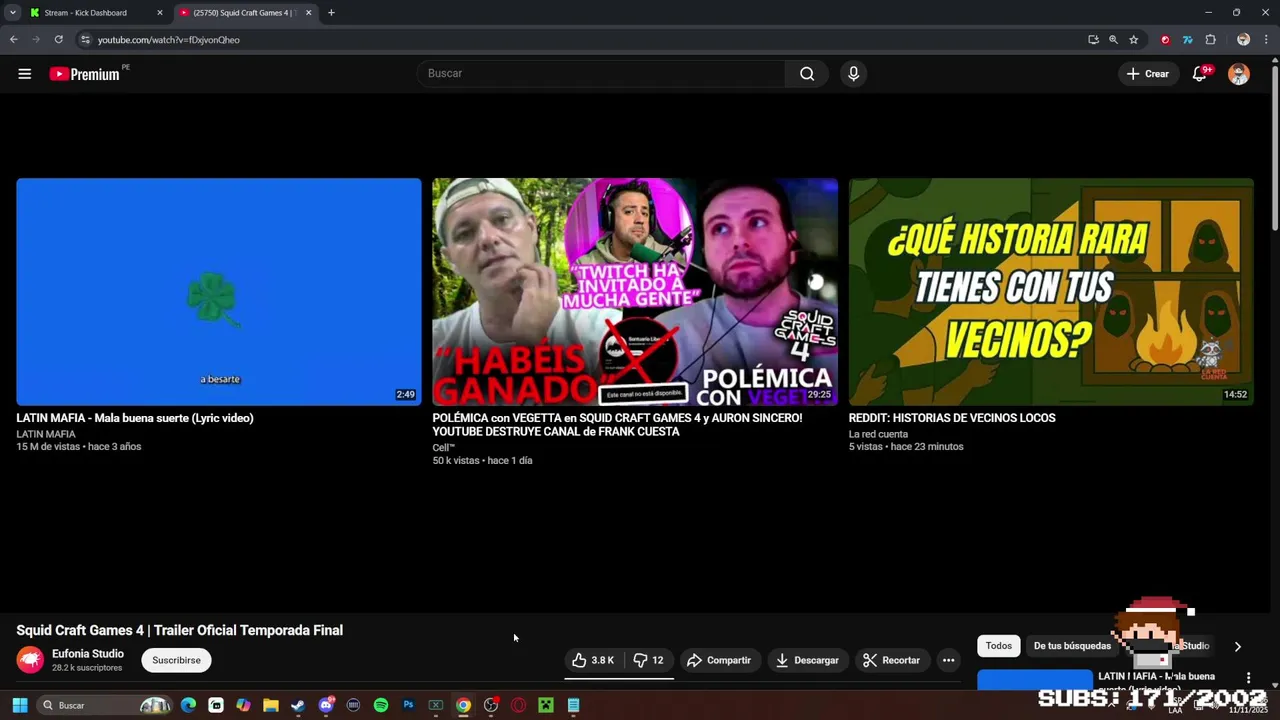
Task: Open Opera browser from the taskbar
Action: (x=518, y=705)
